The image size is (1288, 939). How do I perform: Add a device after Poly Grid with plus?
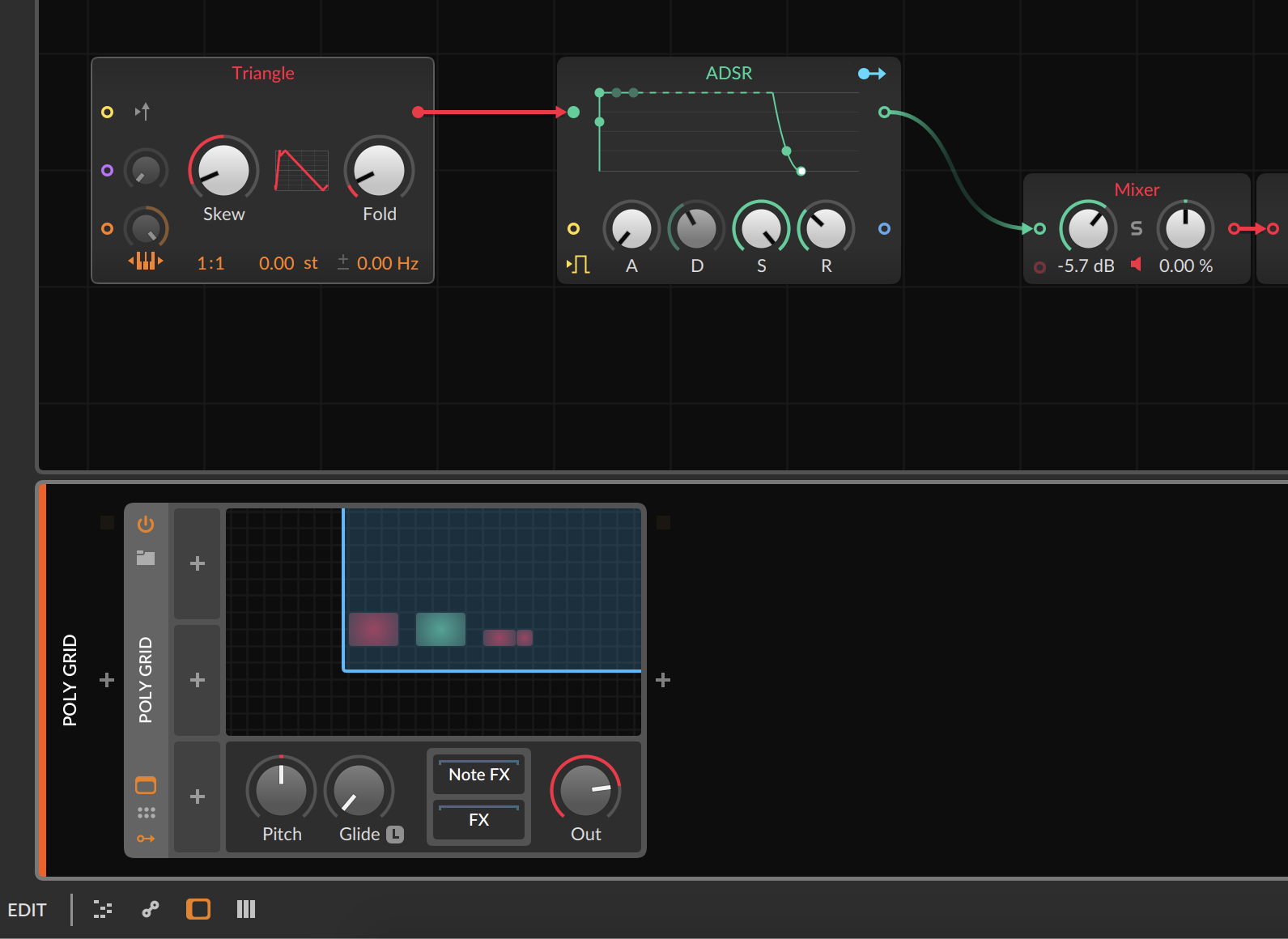(x=663, y=680)
